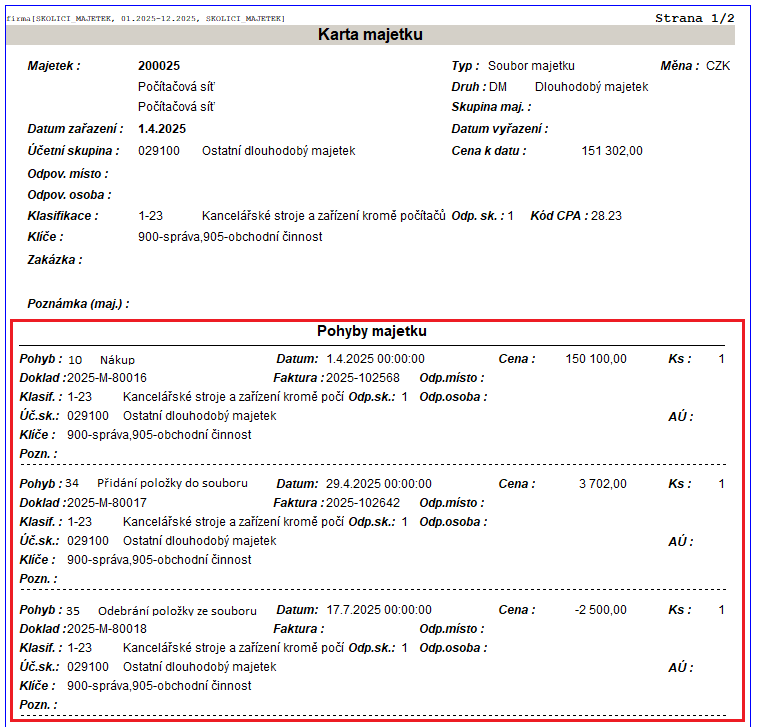
Task: Click the 'Datum vyřazení :' label
Action: coord(500,129)
